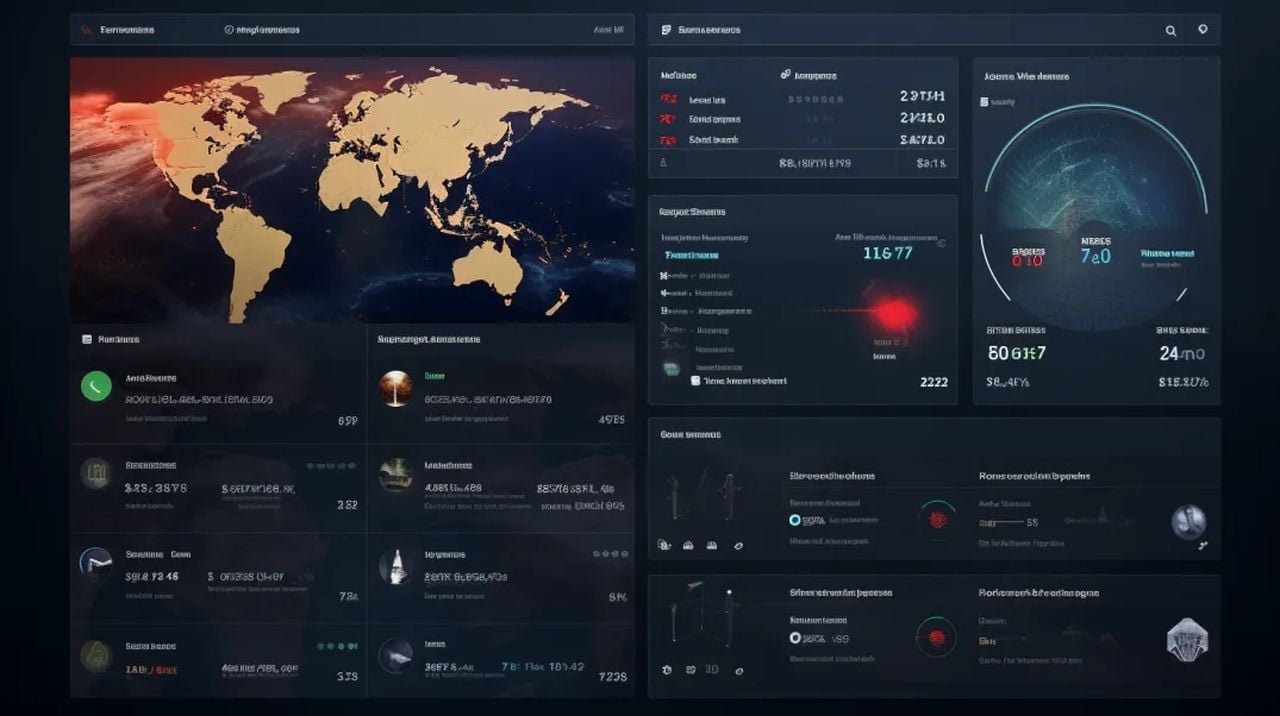Click the location pin icon in top bar

pyautogui.click(x=1202, y=29)
